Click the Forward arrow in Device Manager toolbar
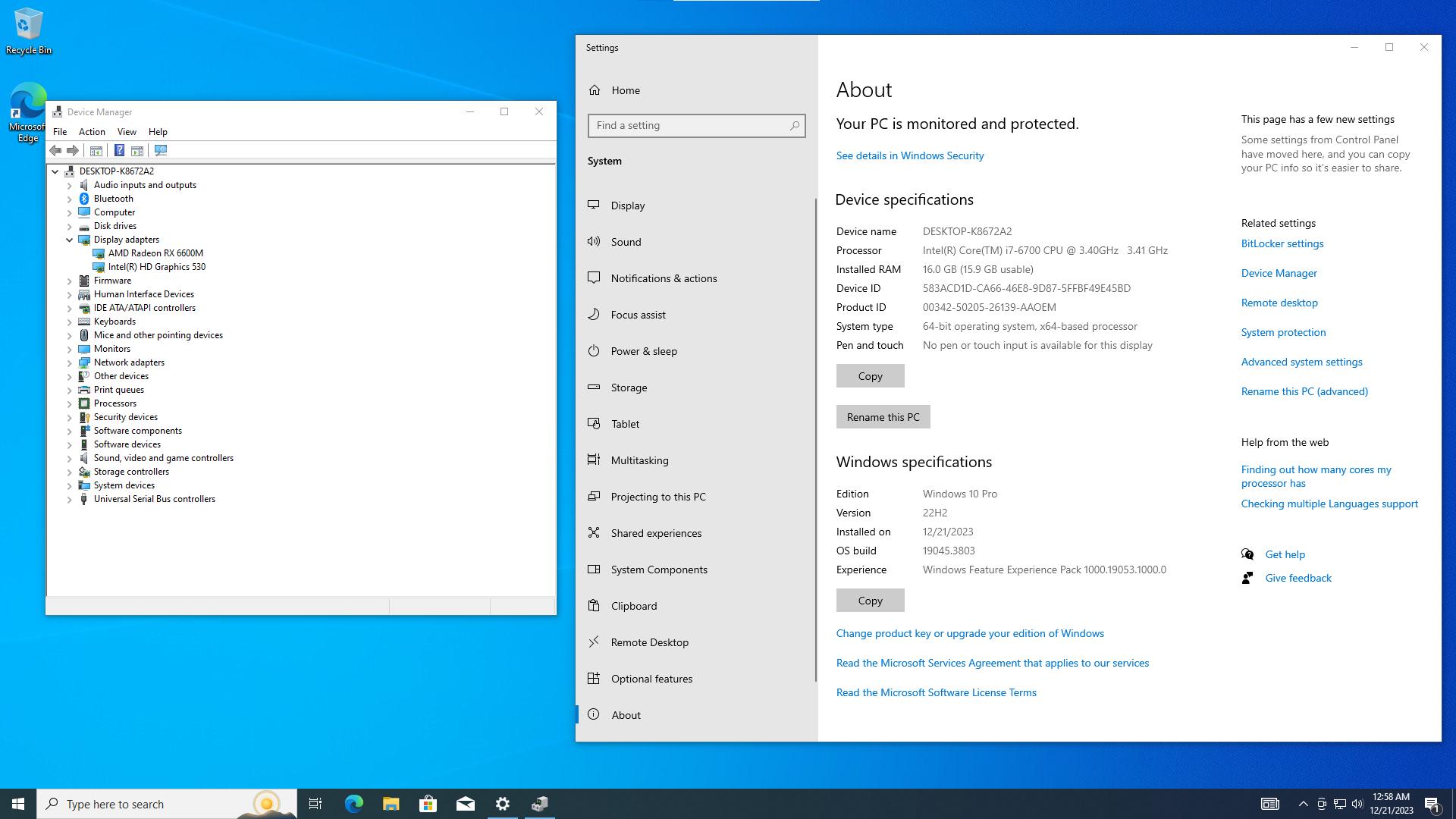 click(x=73, y=151)
